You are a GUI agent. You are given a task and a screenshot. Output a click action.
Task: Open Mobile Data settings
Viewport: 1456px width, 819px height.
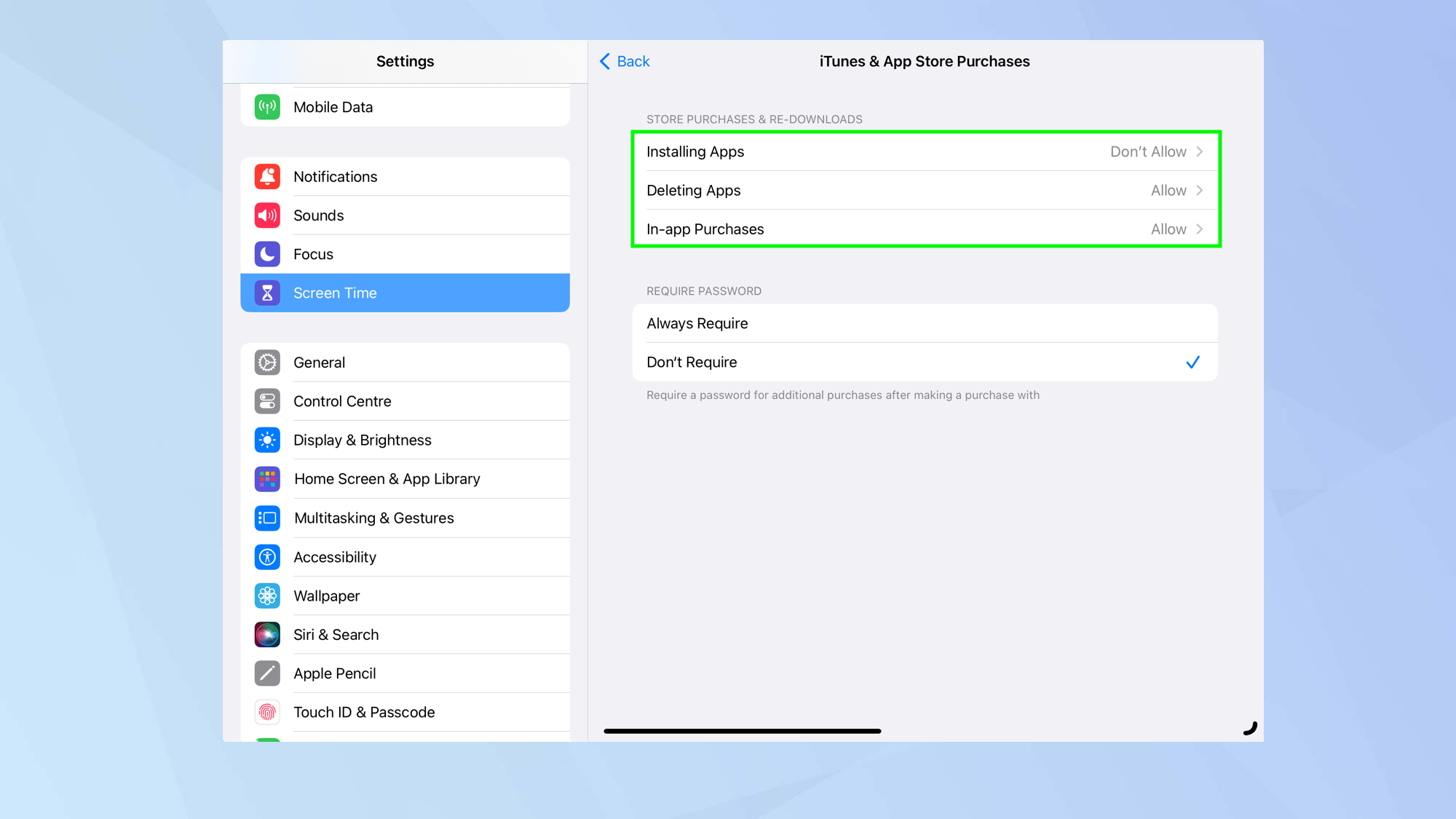coord(404,107)
